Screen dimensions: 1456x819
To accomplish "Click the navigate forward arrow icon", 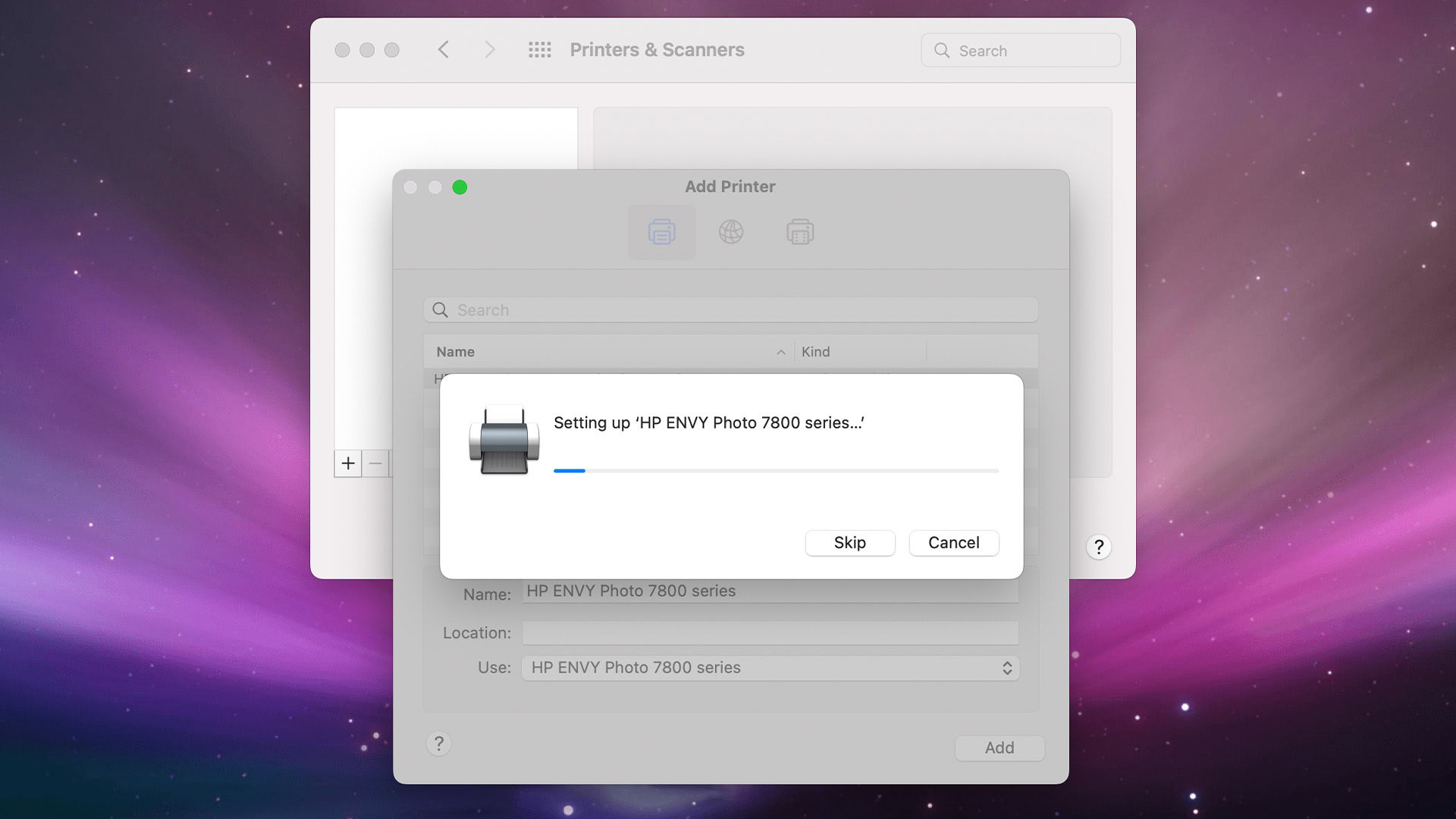I will tap(488, 49).
